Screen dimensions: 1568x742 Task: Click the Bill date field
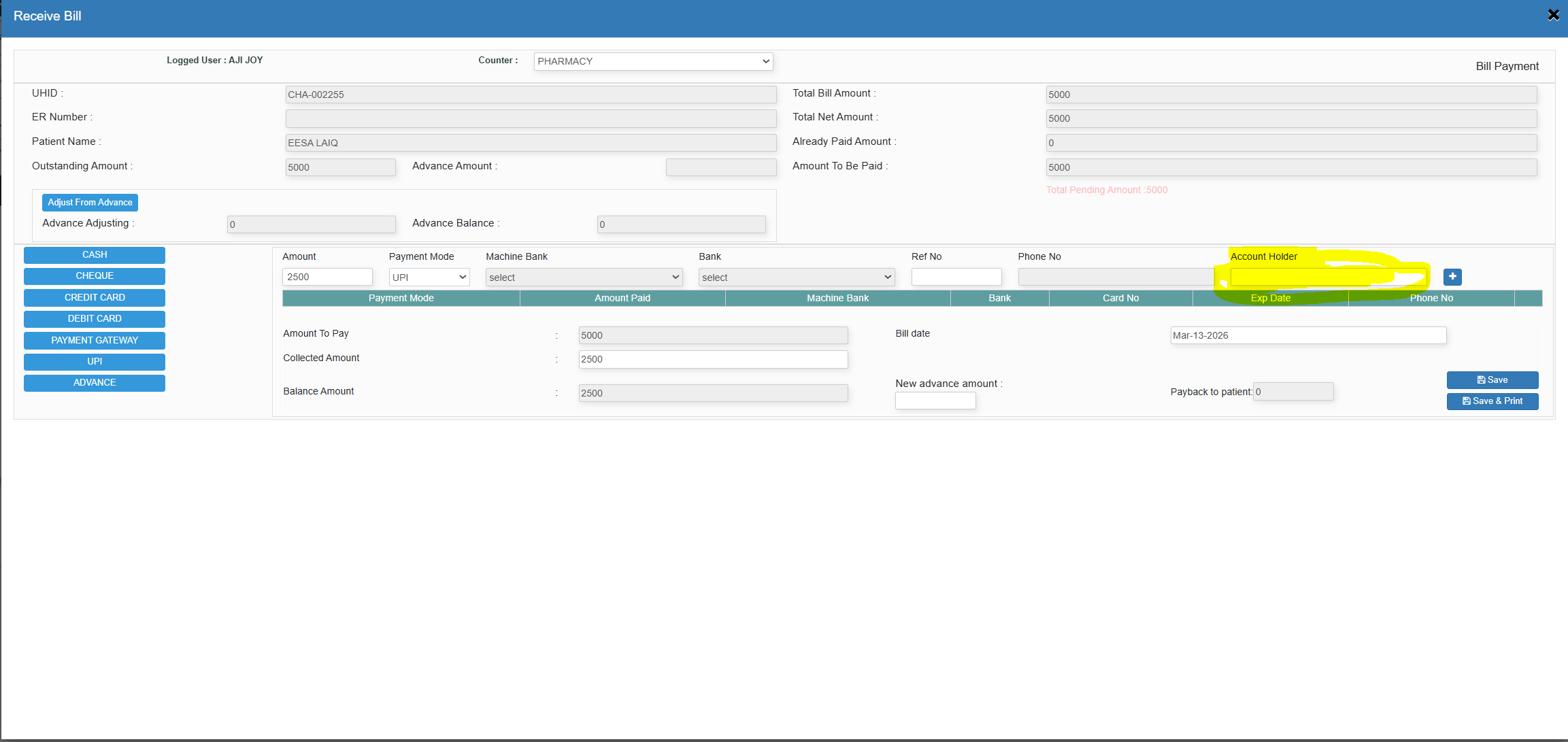(x=1307, y=335)
